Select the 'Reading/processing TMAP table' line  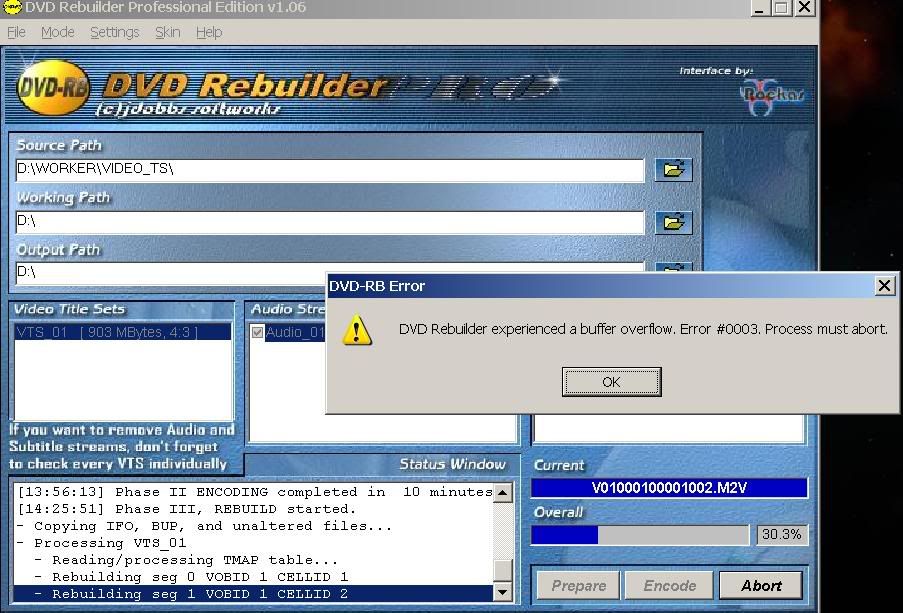253,560
